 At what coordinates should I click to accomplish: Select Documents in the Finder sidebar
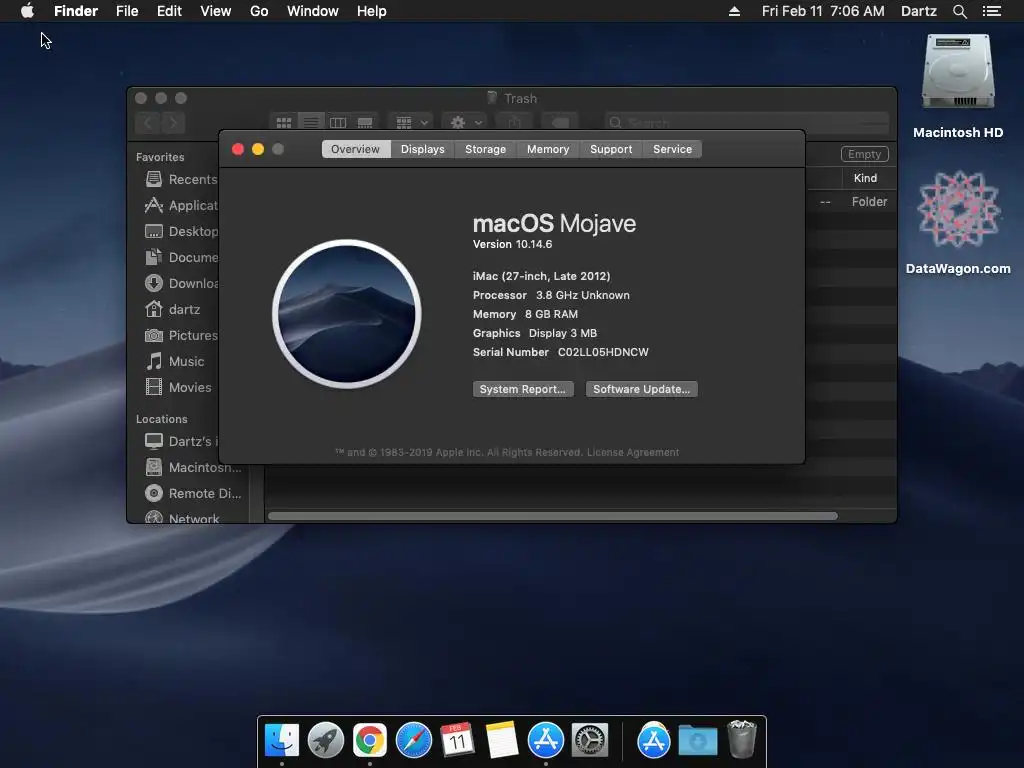[181, 257]
